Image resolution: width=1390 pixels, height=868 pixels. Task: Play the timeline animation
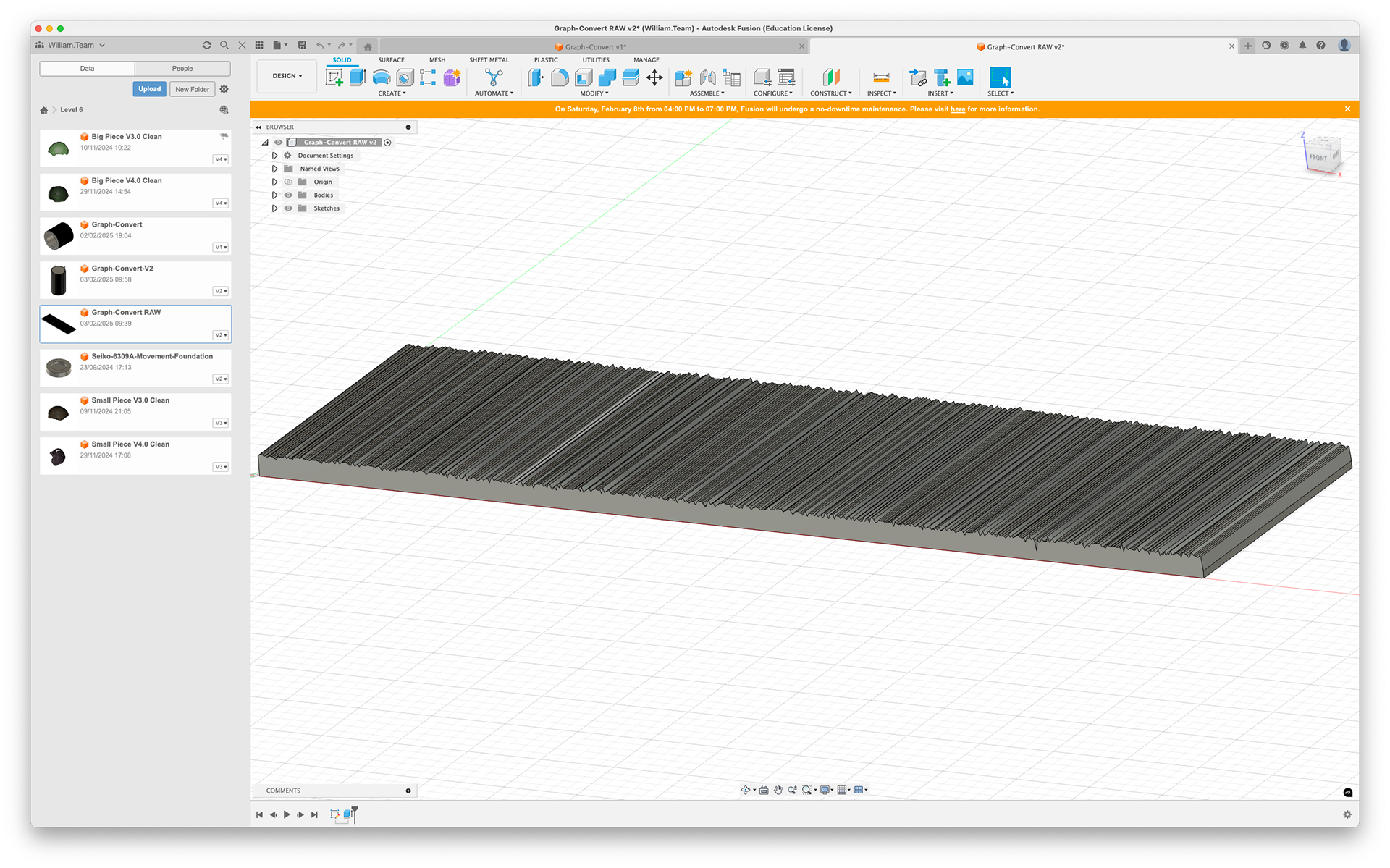click(287, 814)
